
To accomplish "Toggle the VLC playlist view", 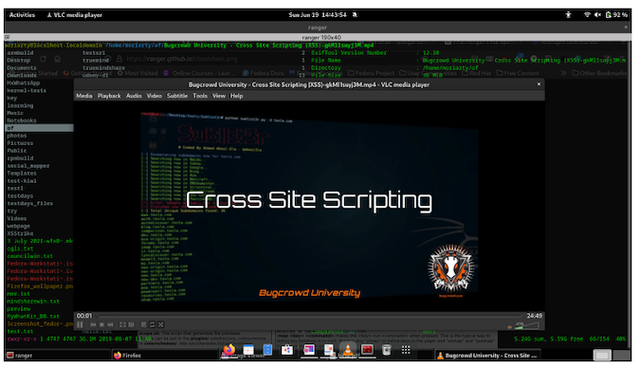I will click(x=144, y=325).
